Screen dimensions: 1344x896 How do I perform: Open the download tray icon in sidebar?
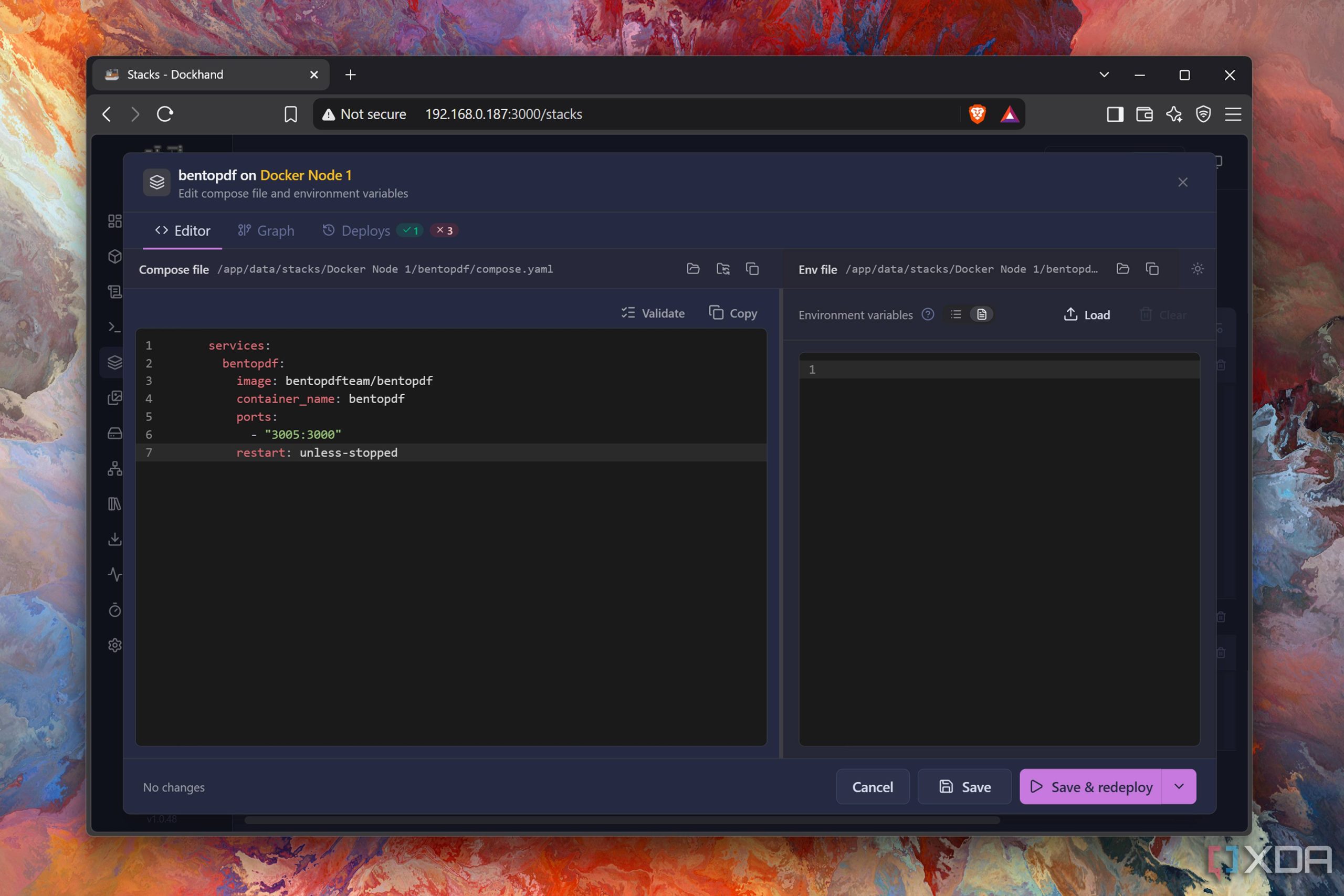coord(115,539)
